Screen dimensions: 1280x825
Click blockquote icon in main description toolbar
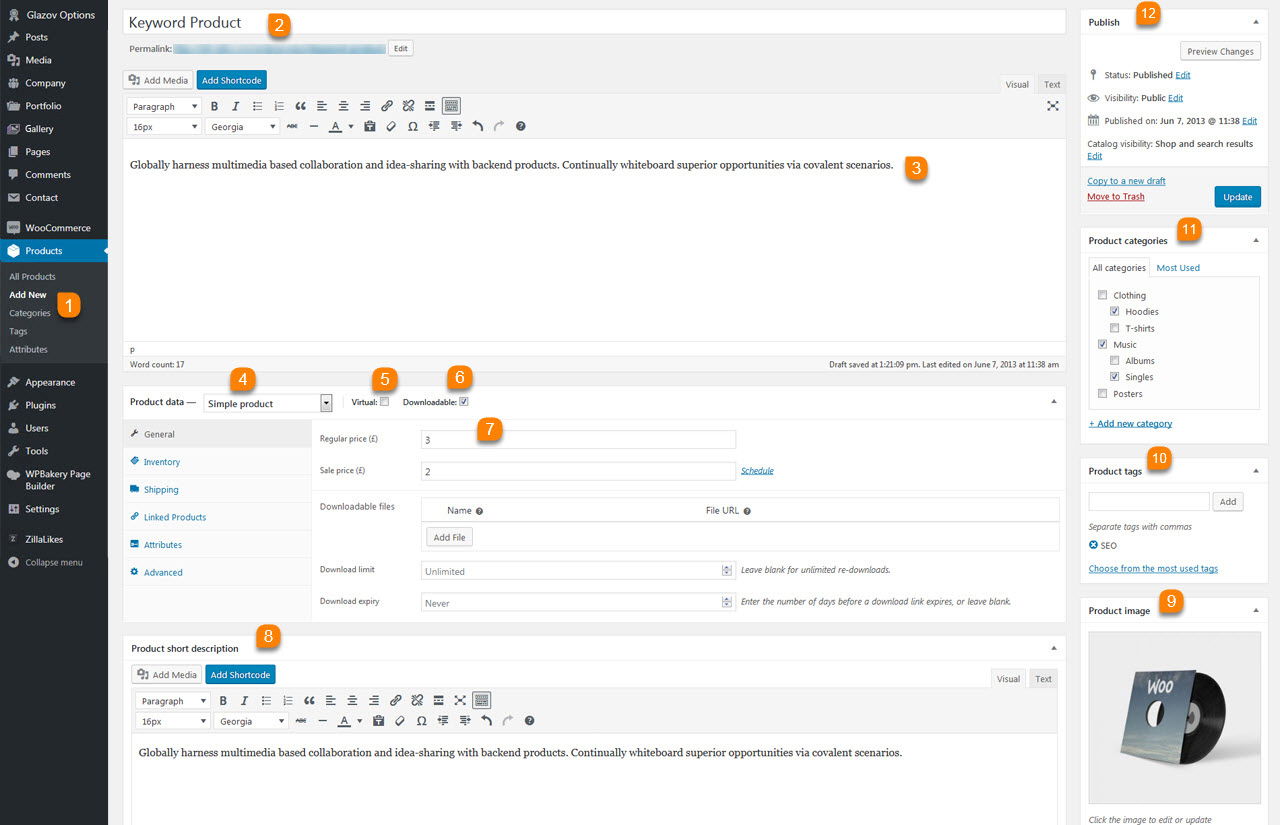coord(300,106)
